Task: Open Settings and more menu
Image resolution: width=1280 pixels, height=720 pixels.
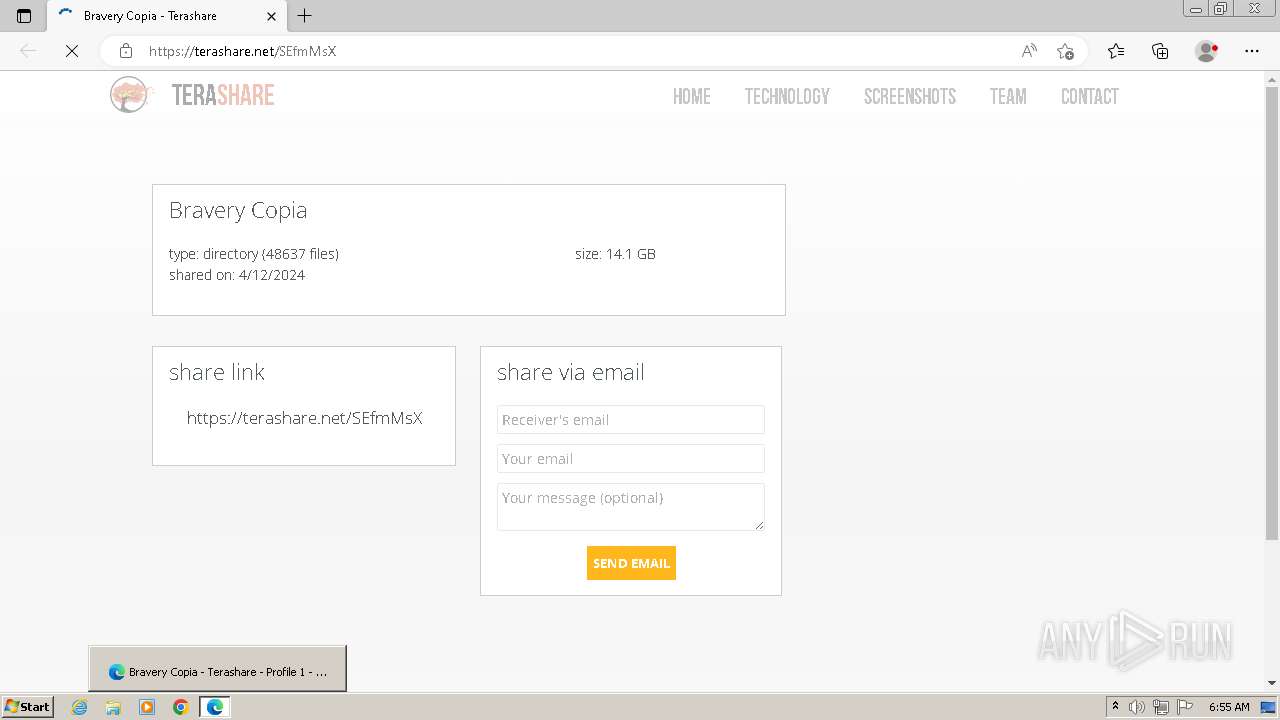Action: click(x=1252, y=51)
